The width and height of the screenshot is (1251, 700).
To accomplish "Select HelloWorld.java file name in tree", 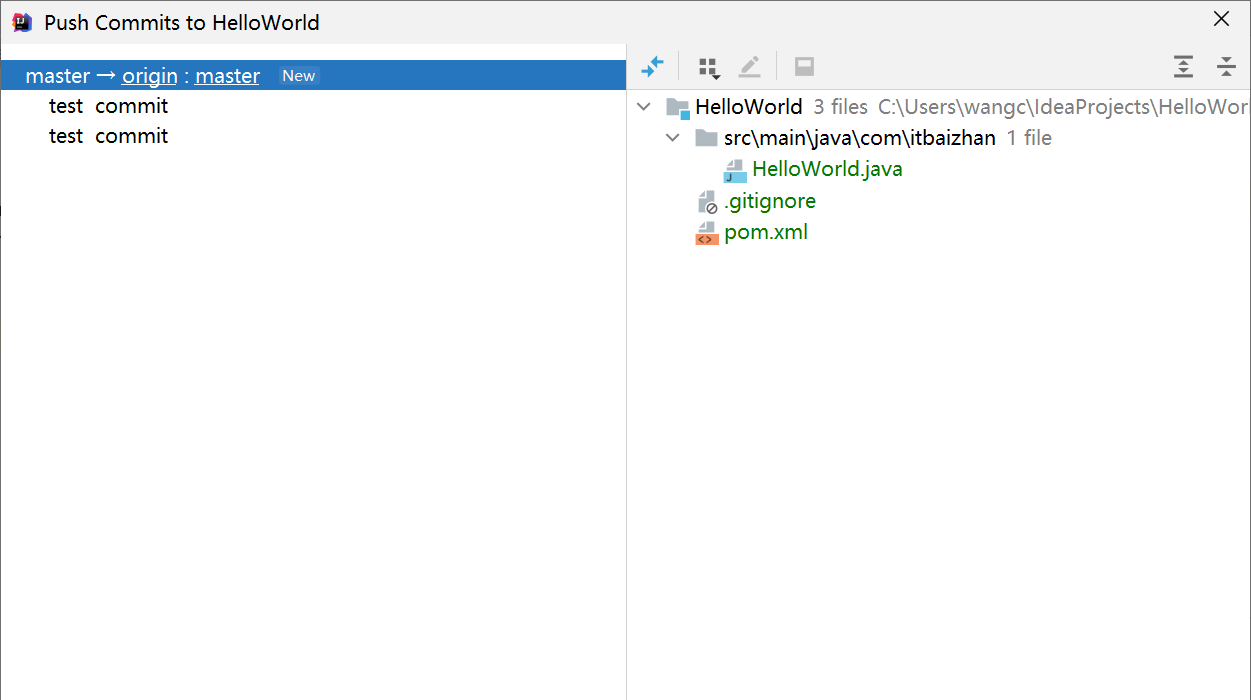I will pyautogui.click(x=827, y=169).
